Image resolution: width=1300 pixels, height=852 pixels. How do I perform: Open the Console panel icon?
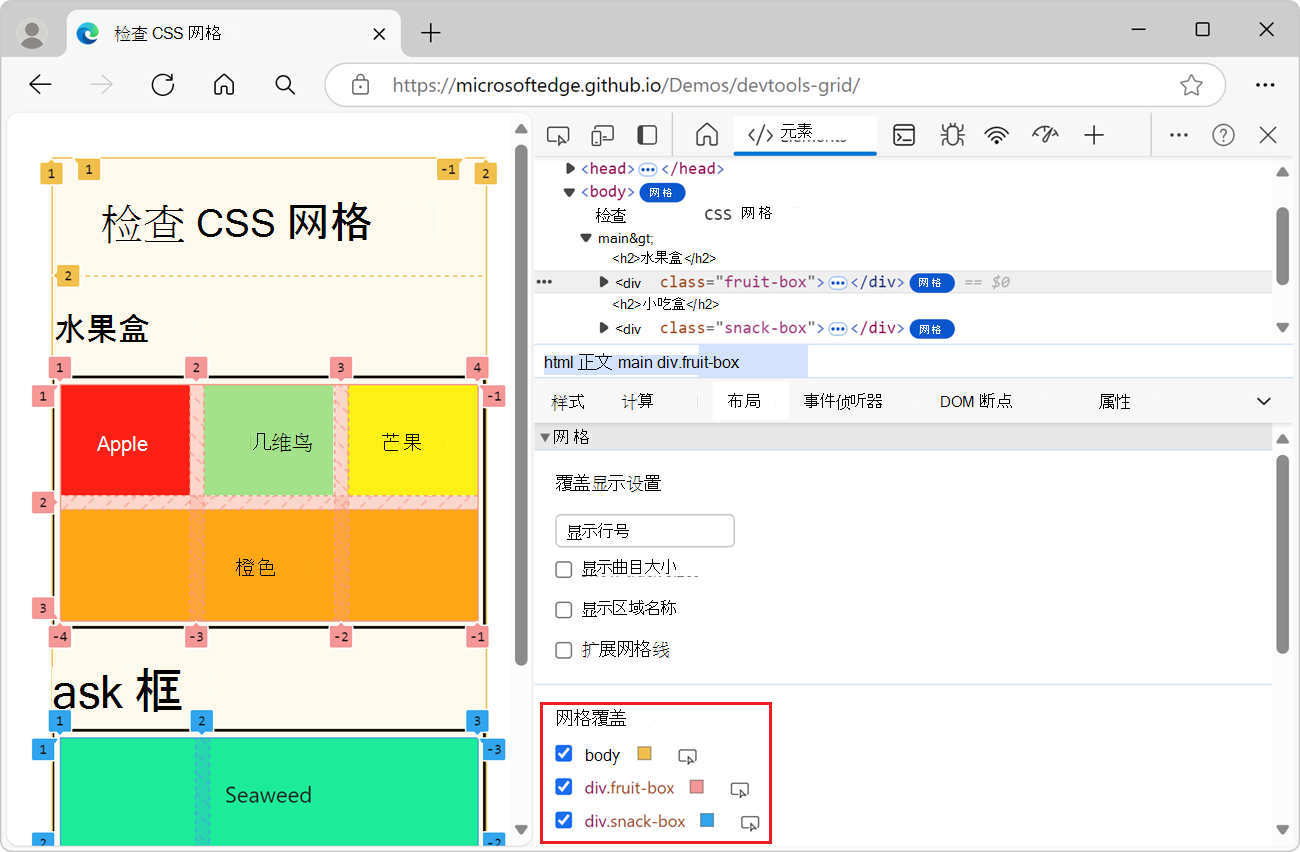903,134
